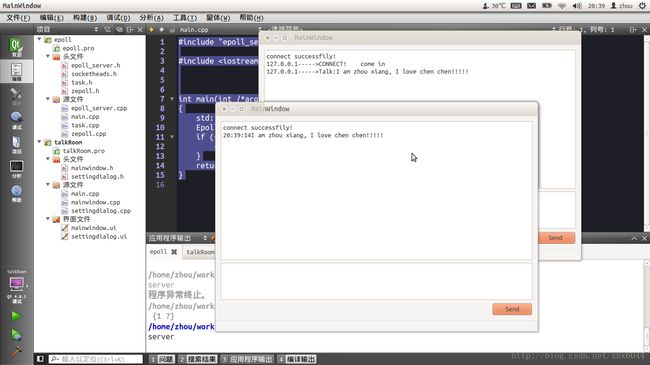Collapse the epoll project node

(39, 39)
